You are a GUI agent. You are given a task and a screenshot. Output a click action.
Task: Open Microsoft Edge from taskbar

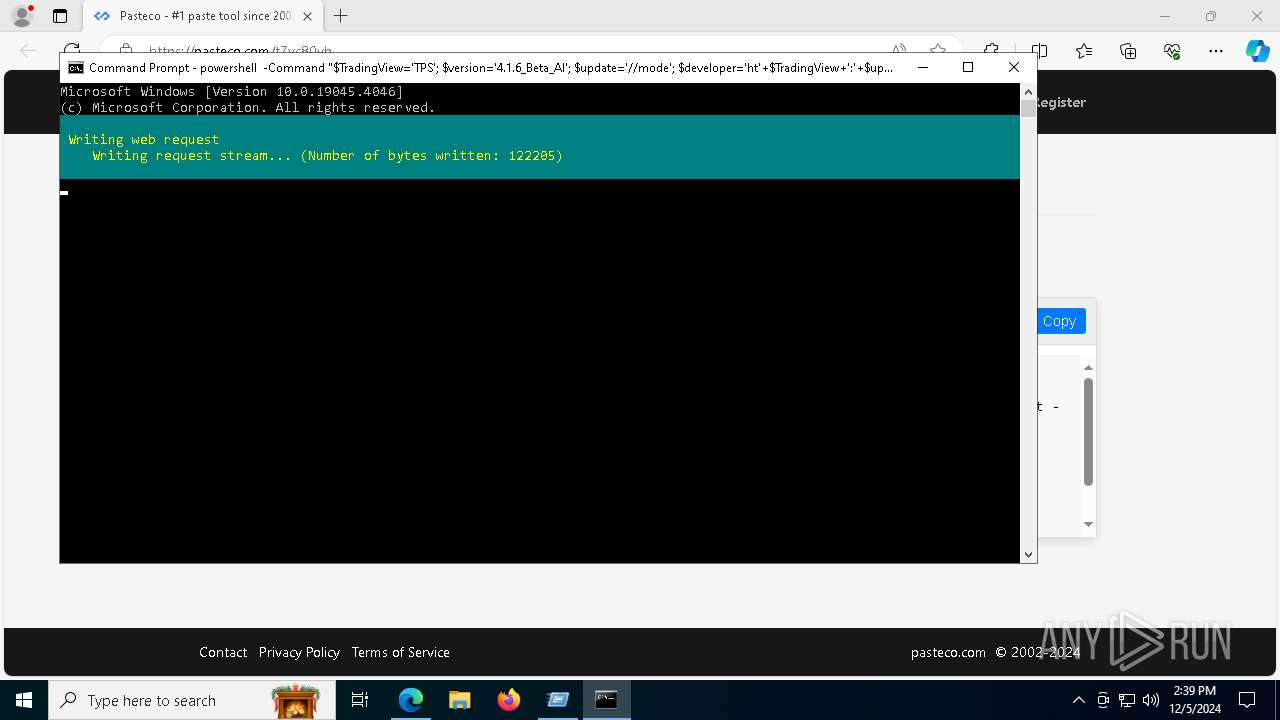click(x=411, y=700)
